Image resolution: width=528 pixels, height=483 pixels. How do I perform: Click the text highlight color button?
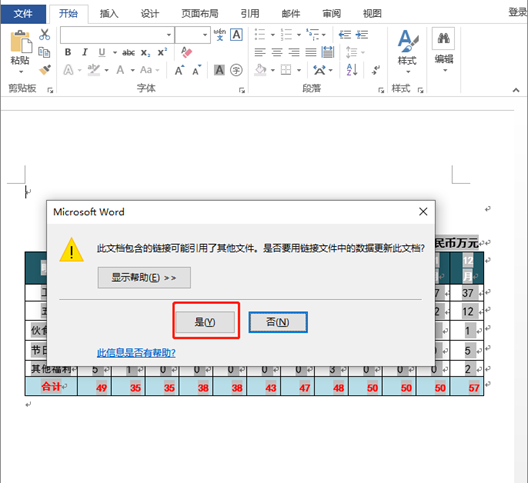(x=94, y=70)
